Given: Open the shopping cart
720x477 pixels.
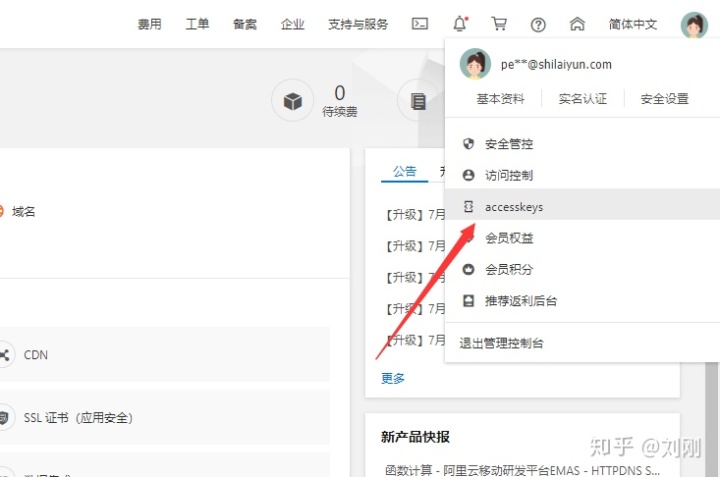Looking at the screenshot, I should (x=499, y=23).
